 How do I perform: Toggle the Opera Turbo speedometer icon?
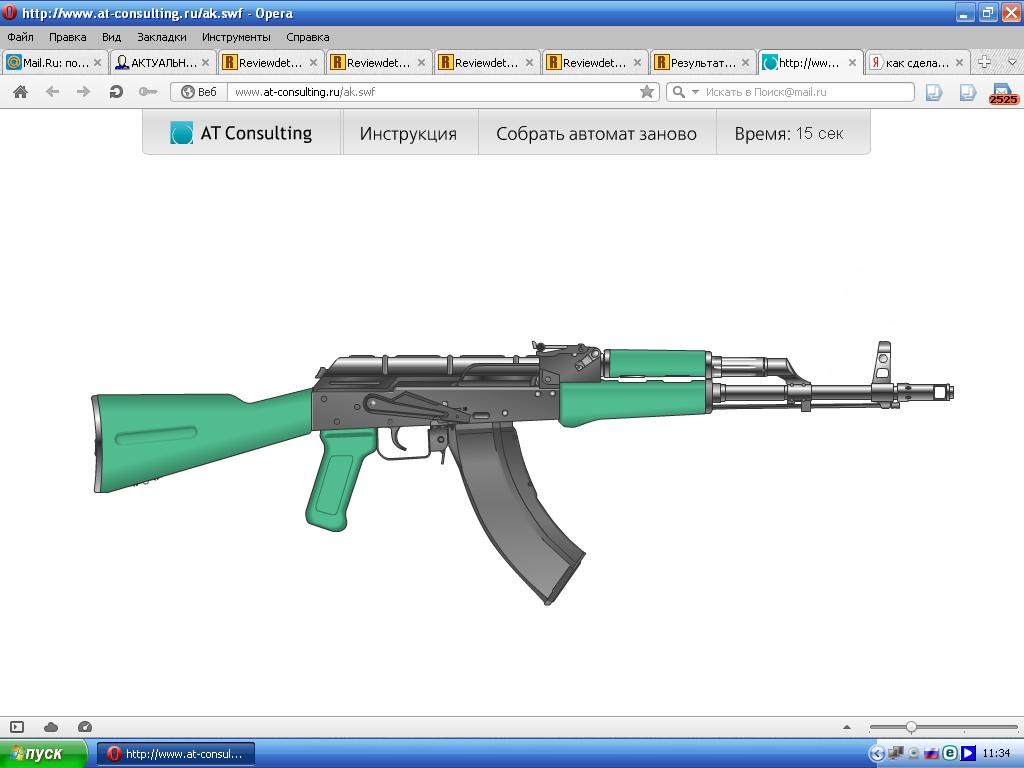[x=85, y=727]
